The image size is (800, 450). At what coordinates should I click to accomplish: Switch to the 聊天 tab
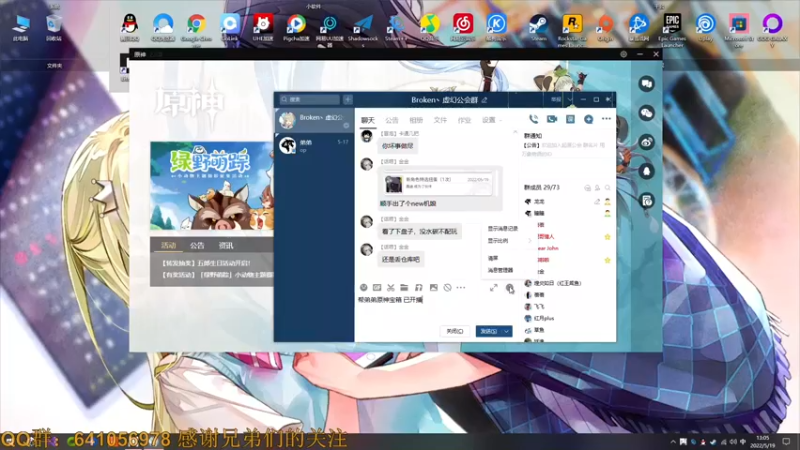(x=368, y=120)
